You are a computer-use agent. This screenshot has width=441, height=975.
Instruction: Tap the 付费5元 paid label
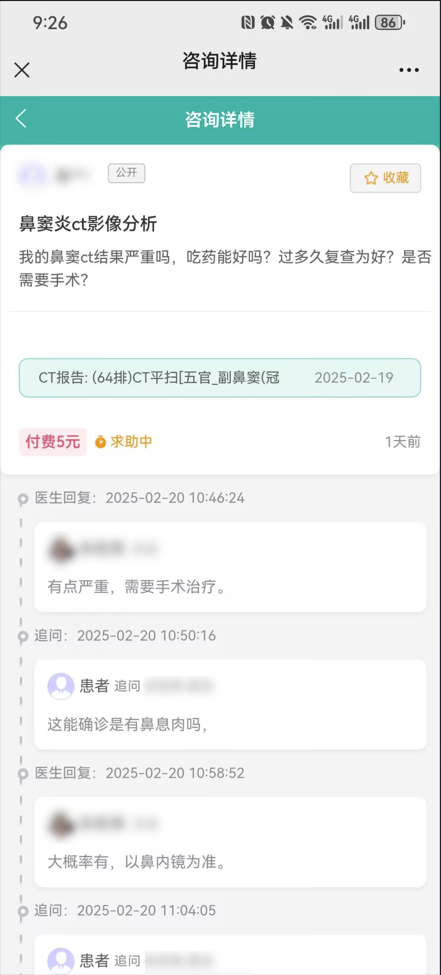(53, 442)
